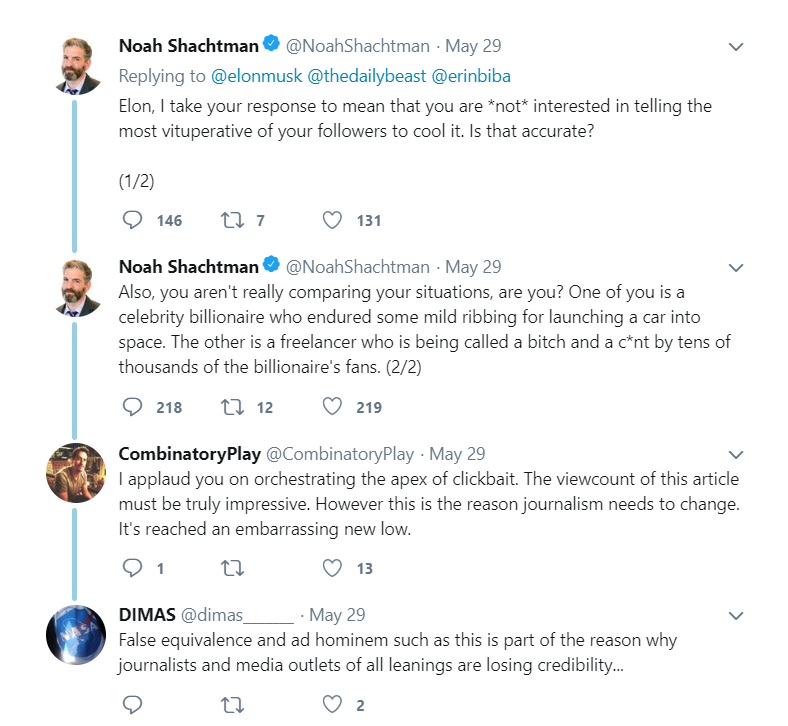Open more options on CombinatoryPlay's tweet
The height and width of the screenshot is (726, 788).
(x=736, y=455)
